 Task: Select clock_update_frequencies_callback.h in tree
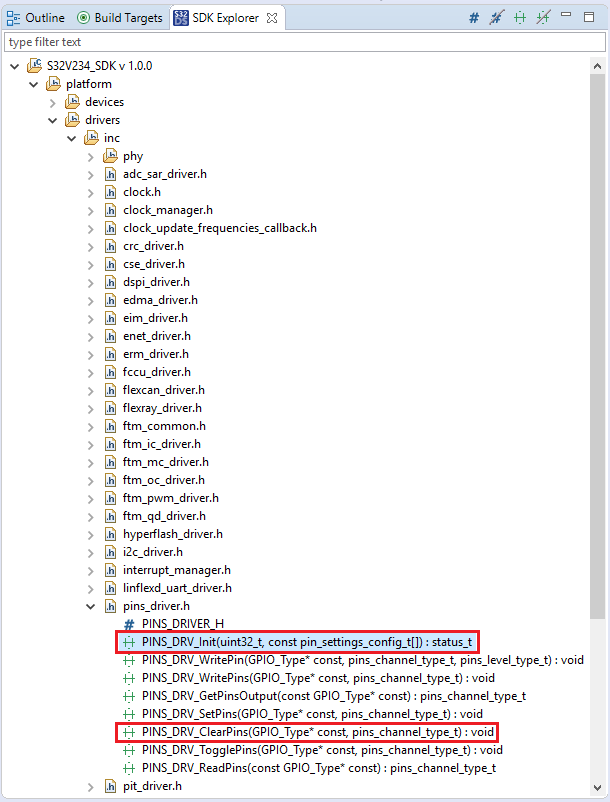tap(220, 228)
